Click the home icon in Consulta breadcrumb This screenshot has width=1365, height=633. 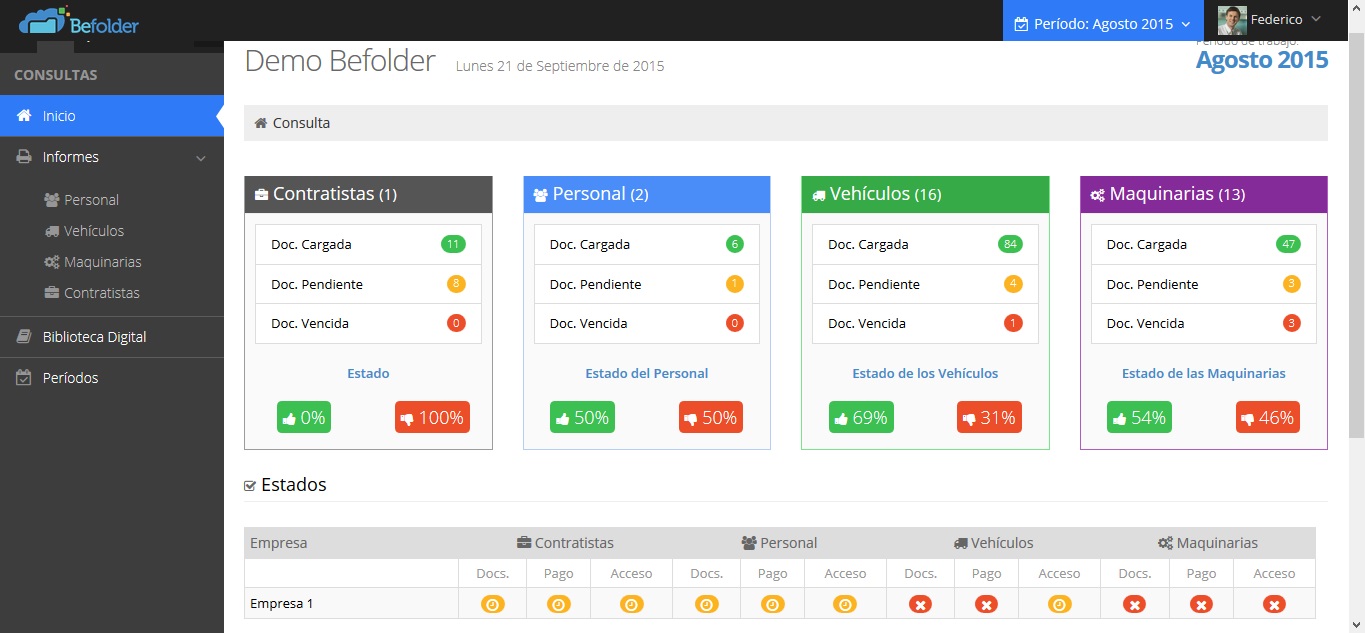(261, 123)
